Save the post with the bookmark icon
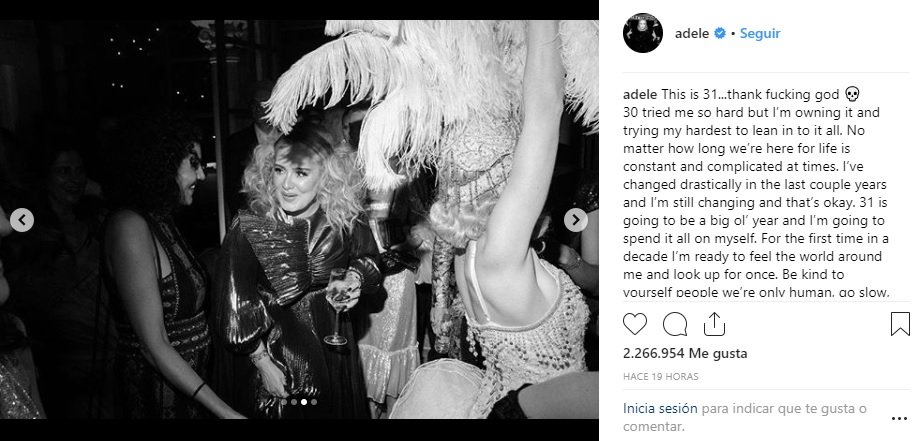Viewport: 917px width, 441px height. [900, 324]
